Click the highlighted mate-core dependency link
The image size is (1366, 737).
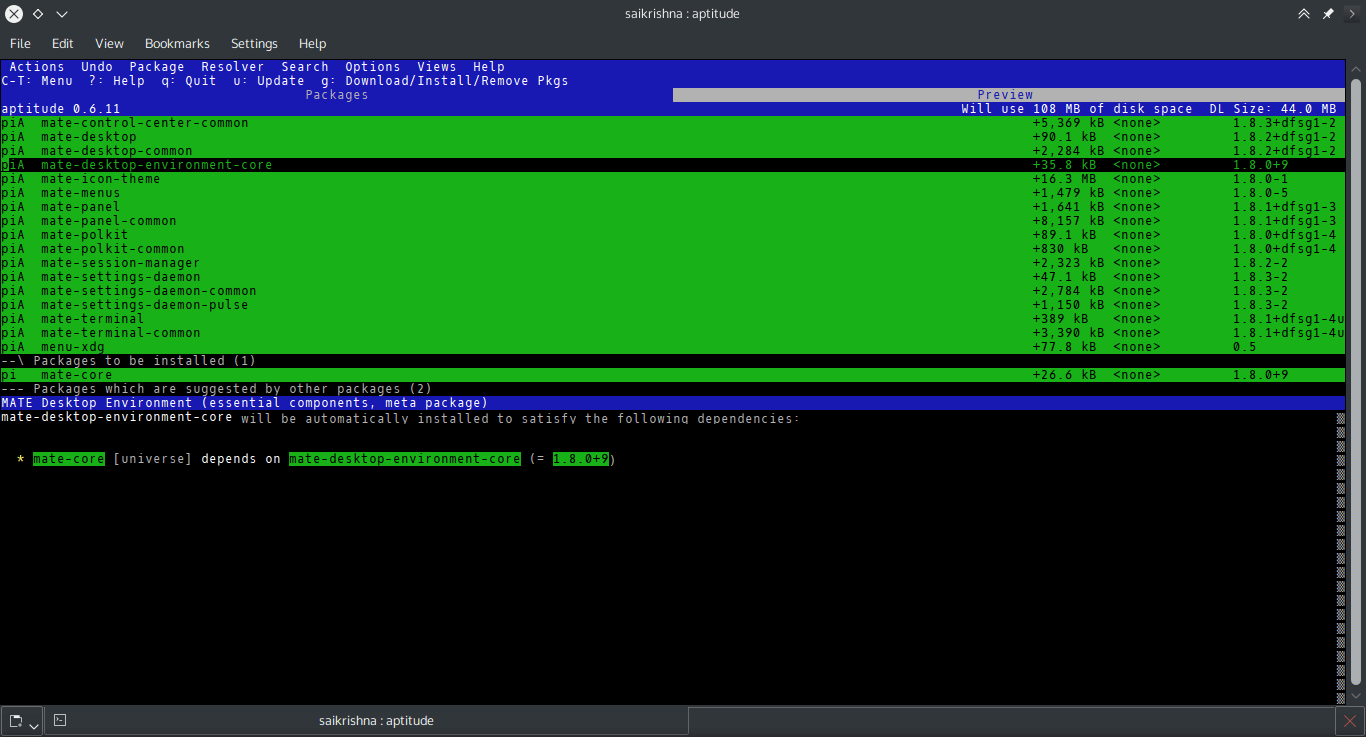click(x=68, y=458)
